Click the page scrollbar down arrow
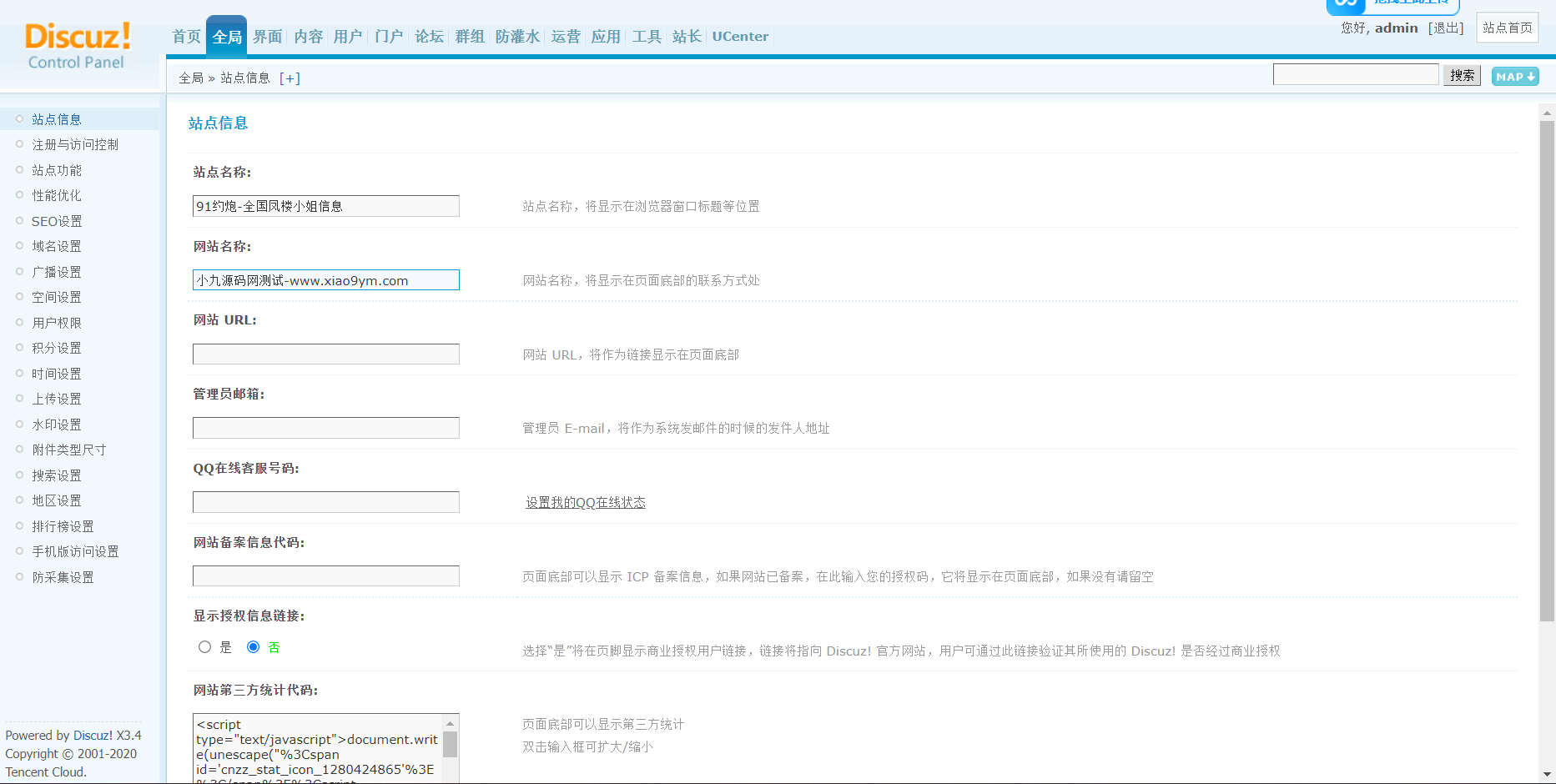This screenshot has height=784, width=1556. [x=1547, y=775]
